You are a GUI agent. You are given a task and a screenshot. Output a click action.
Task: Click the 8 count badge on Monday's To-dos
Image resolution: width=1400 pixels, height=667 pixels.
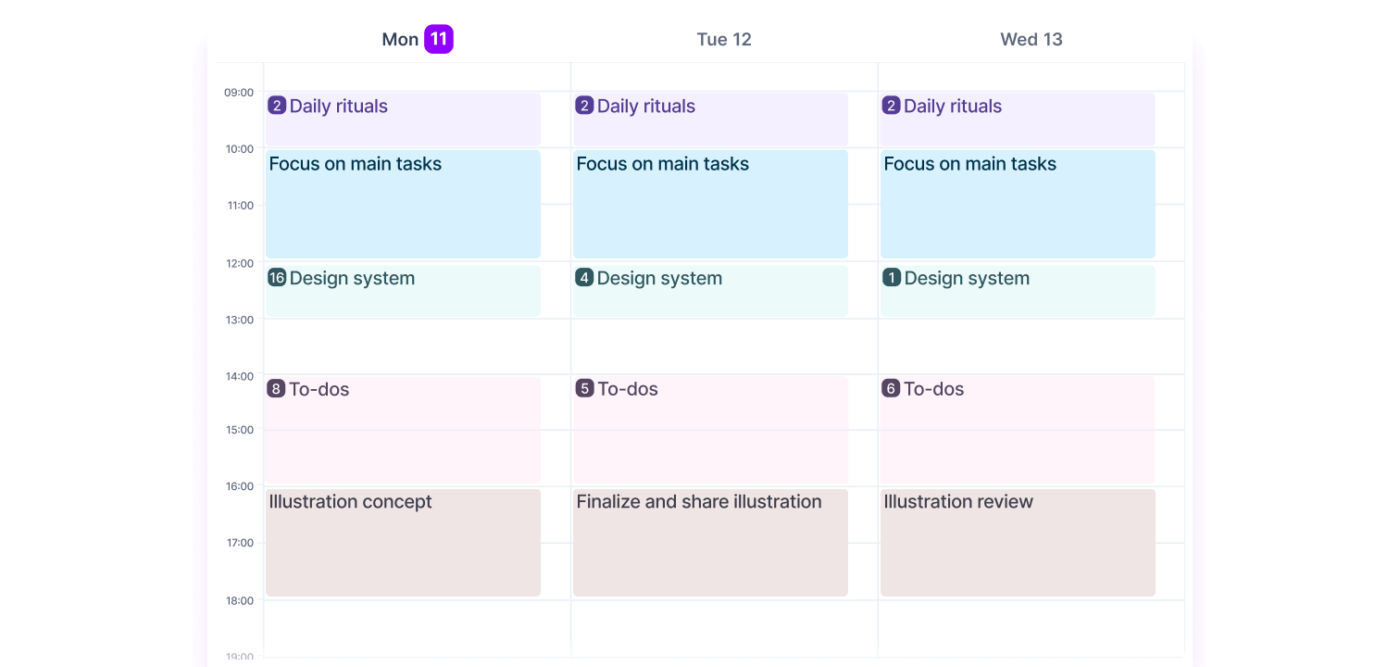276,389
